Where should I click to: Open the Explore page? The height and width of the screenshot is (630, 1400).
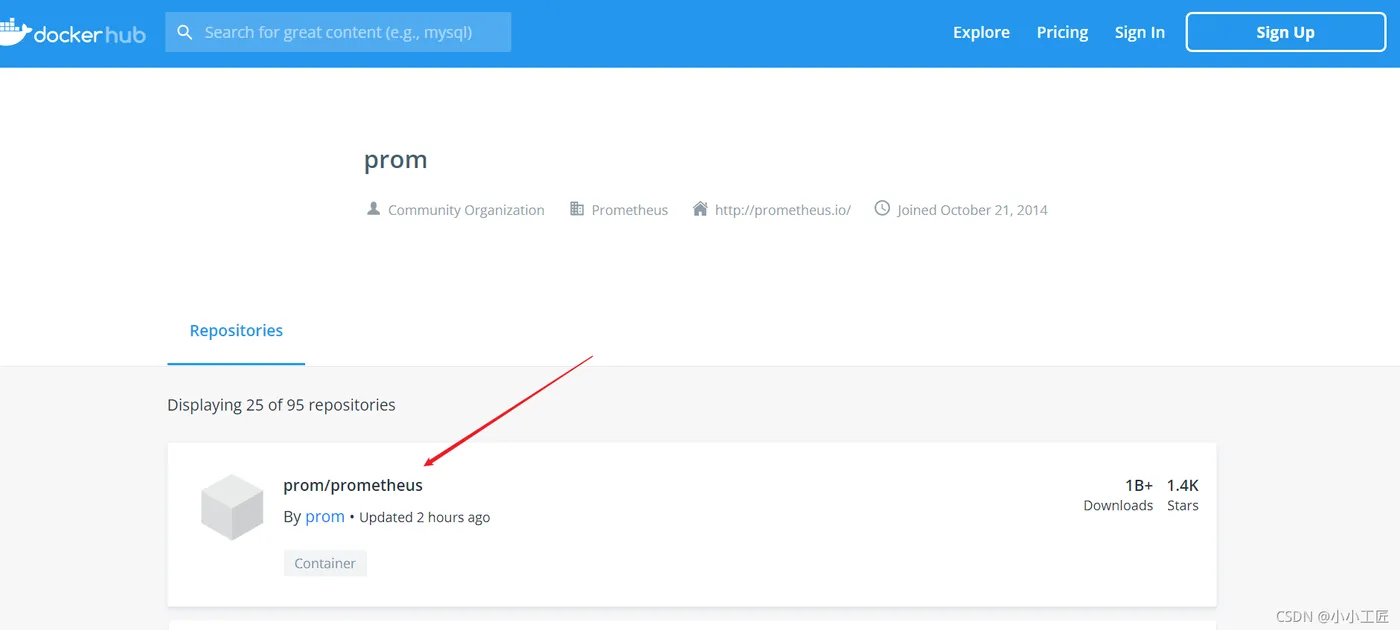981,32
